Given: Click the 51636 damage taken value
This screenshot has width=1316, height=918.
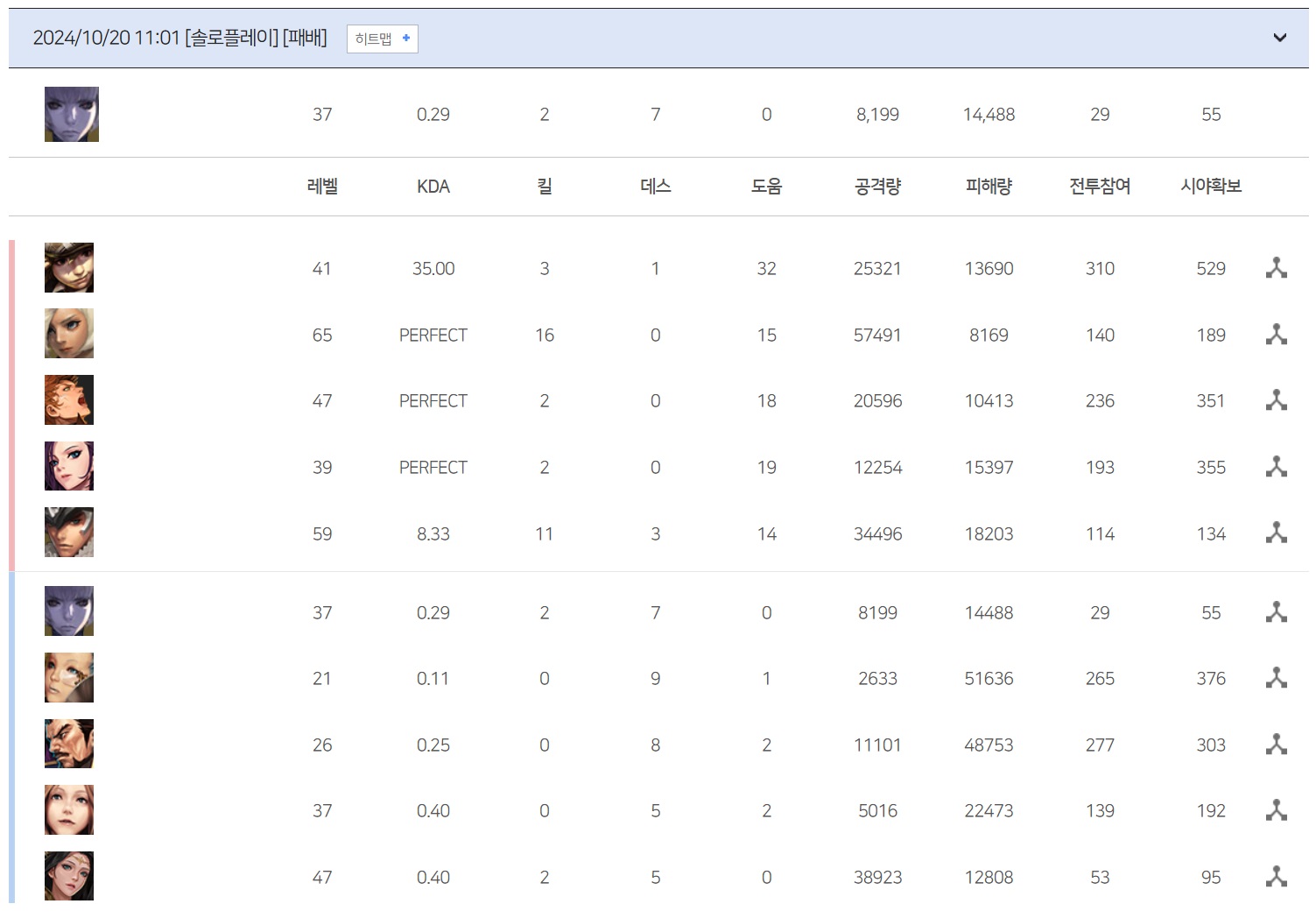Looking at the screenshot, I should [x=989, y=678].
